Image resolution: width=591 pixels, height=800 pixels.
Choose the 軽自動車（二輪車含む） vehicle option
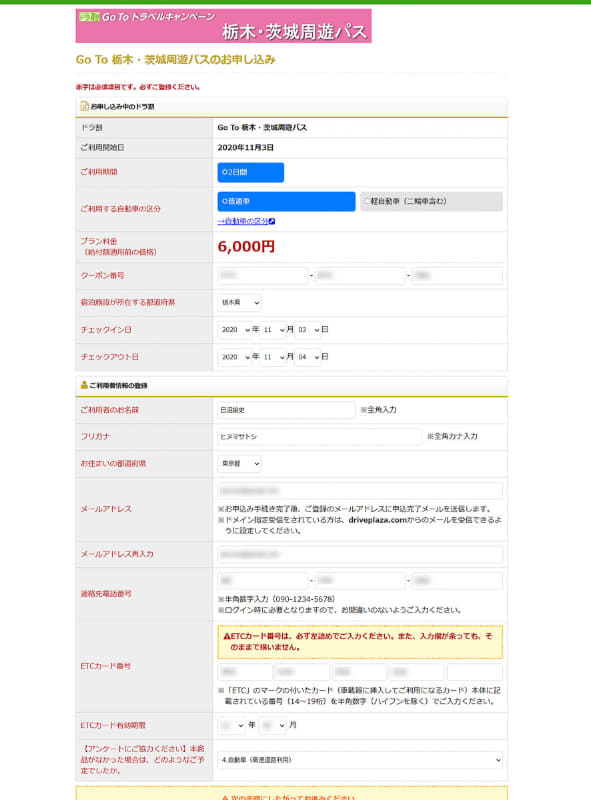[x=431, y=202]
